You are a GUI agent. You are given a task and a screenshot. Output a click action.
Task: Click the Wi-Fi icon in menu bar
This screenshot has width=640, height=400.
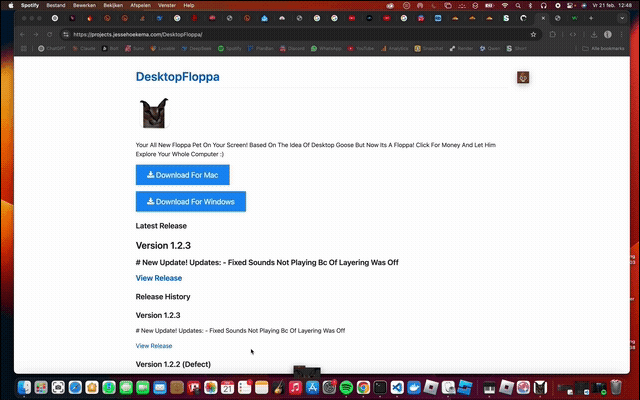[x=505, y=5]
